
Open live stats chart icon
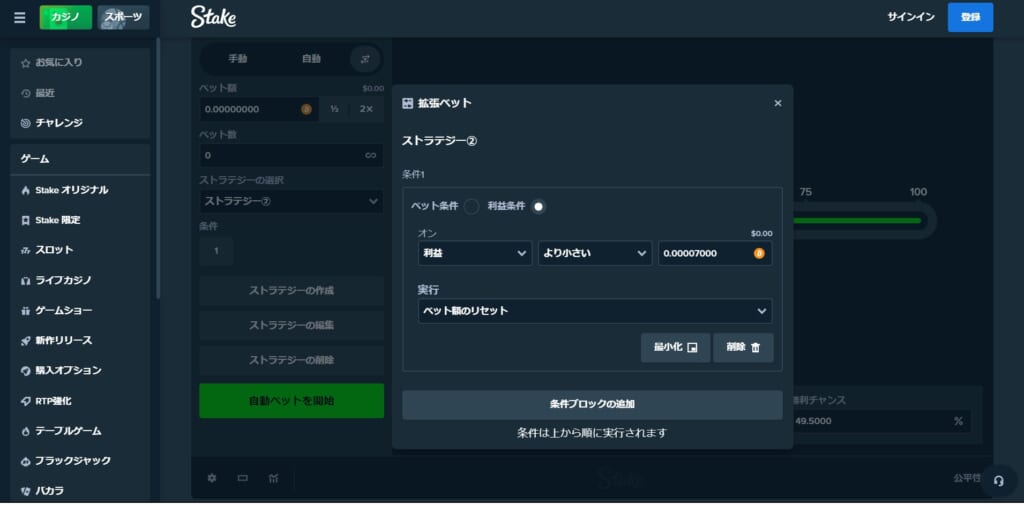tap(274, 478)
